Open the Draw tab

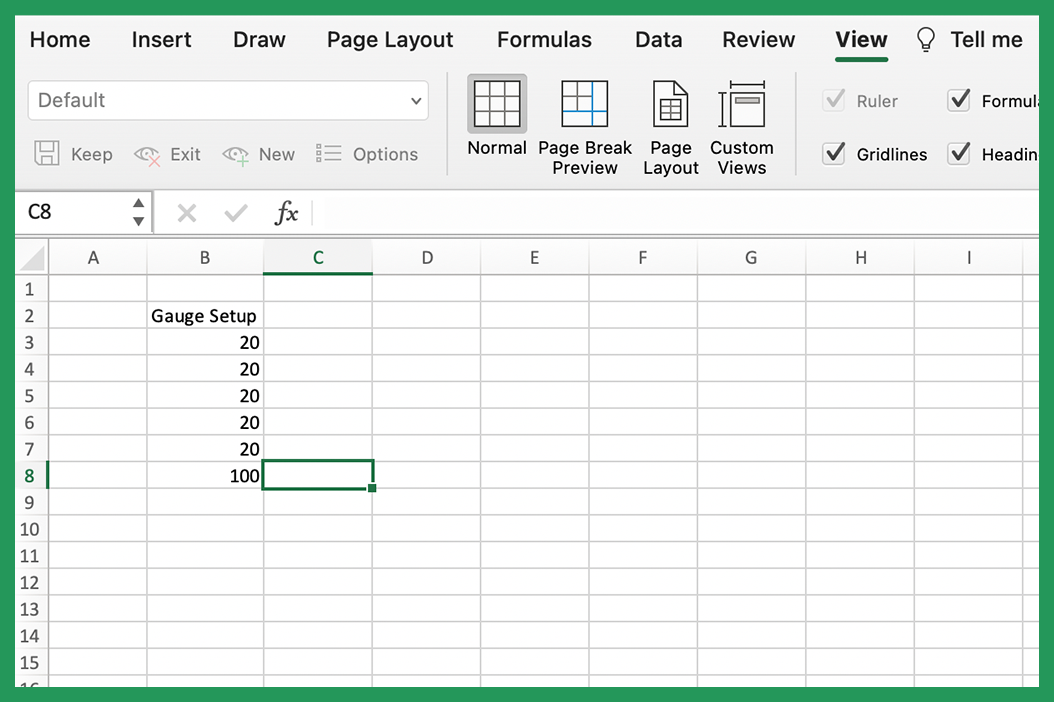coord(259,40)
